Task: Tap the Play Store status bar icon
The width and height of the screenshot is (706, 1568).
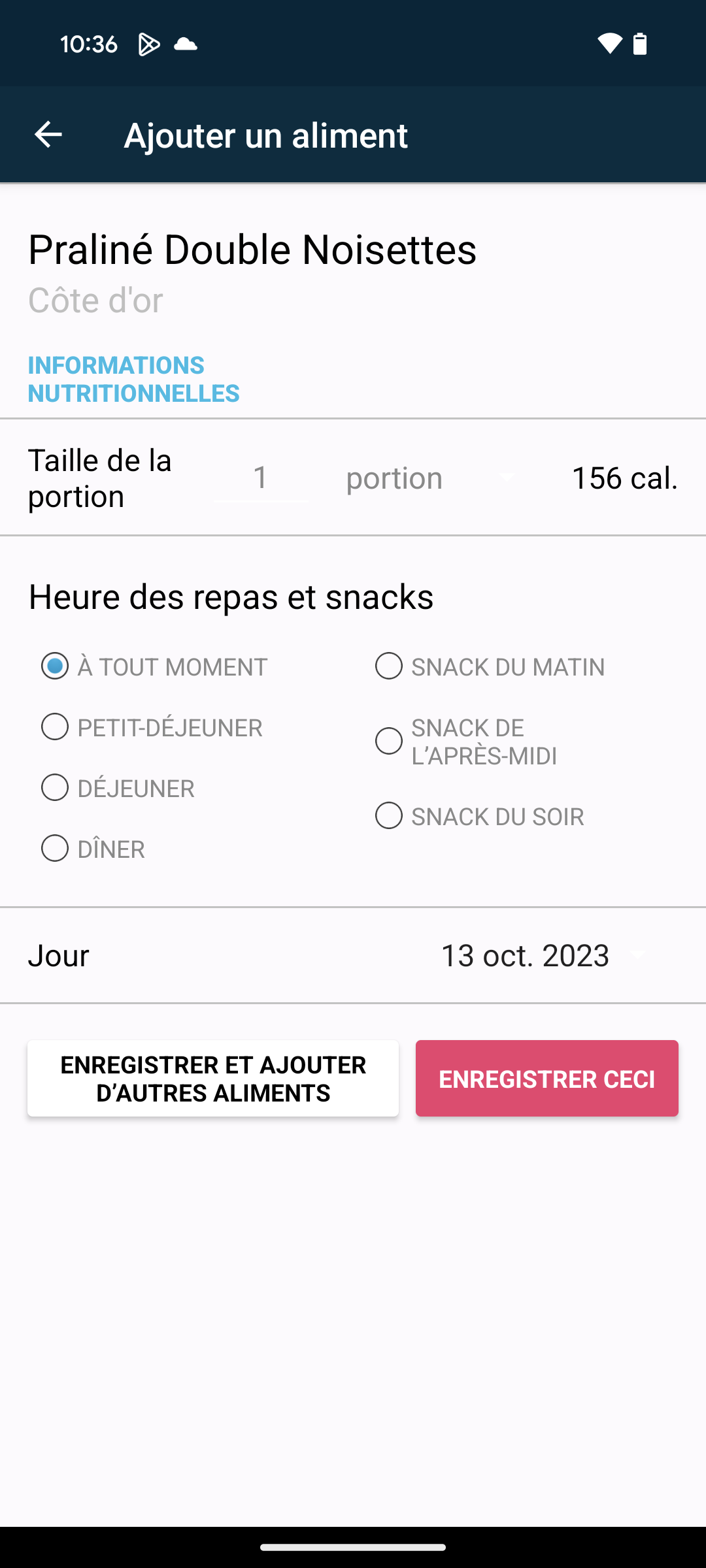Action: tap(149, 44)
